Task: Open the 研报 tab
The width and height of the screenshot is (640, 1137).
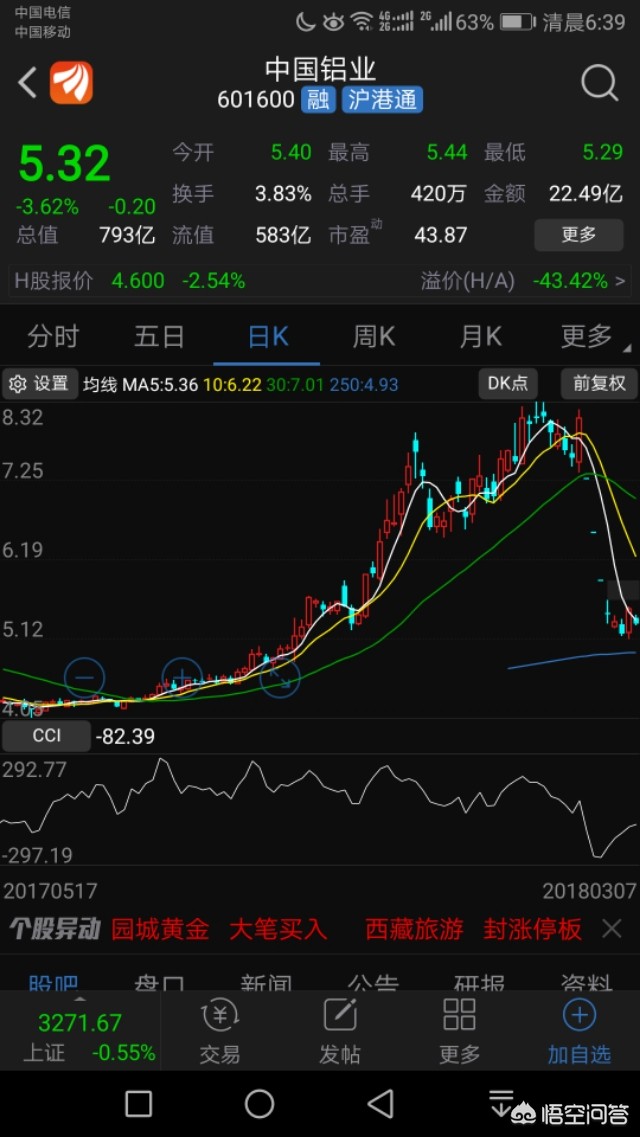Action: click(479, 982)
